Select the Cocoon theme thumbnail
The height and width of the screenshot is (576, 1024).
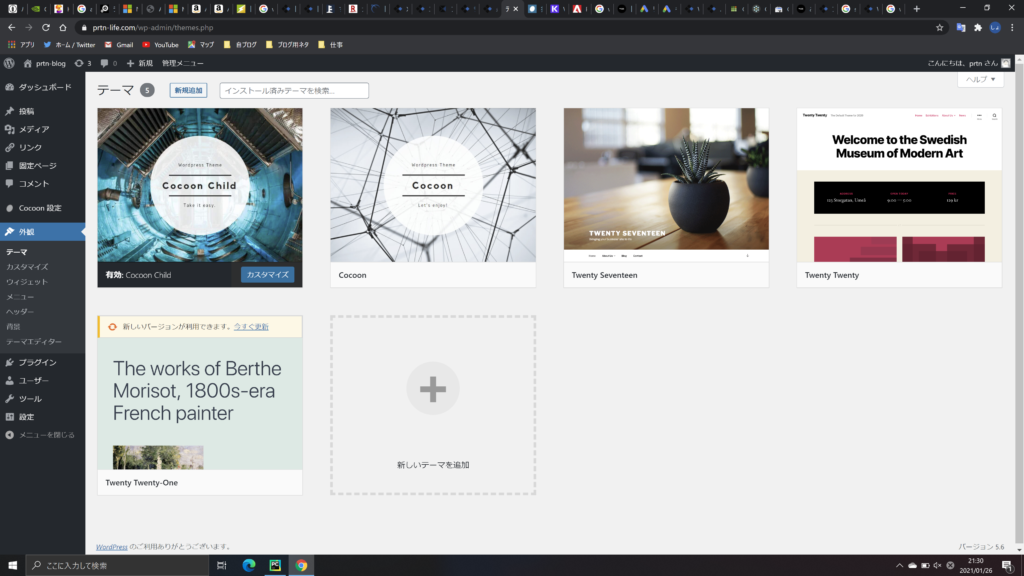pyautogui.click(x=433, y=185)
